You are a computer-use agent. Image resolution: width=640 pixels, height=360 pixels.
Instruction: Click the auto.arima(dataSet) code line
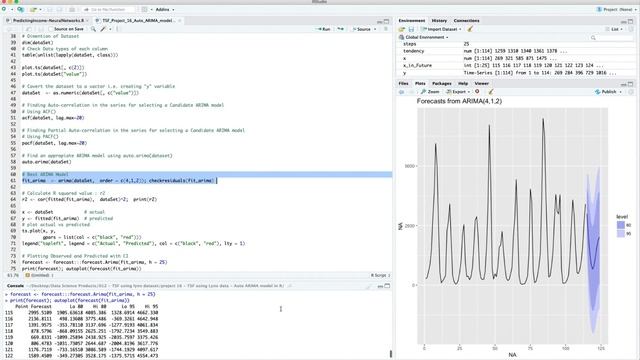pos(47,162)
